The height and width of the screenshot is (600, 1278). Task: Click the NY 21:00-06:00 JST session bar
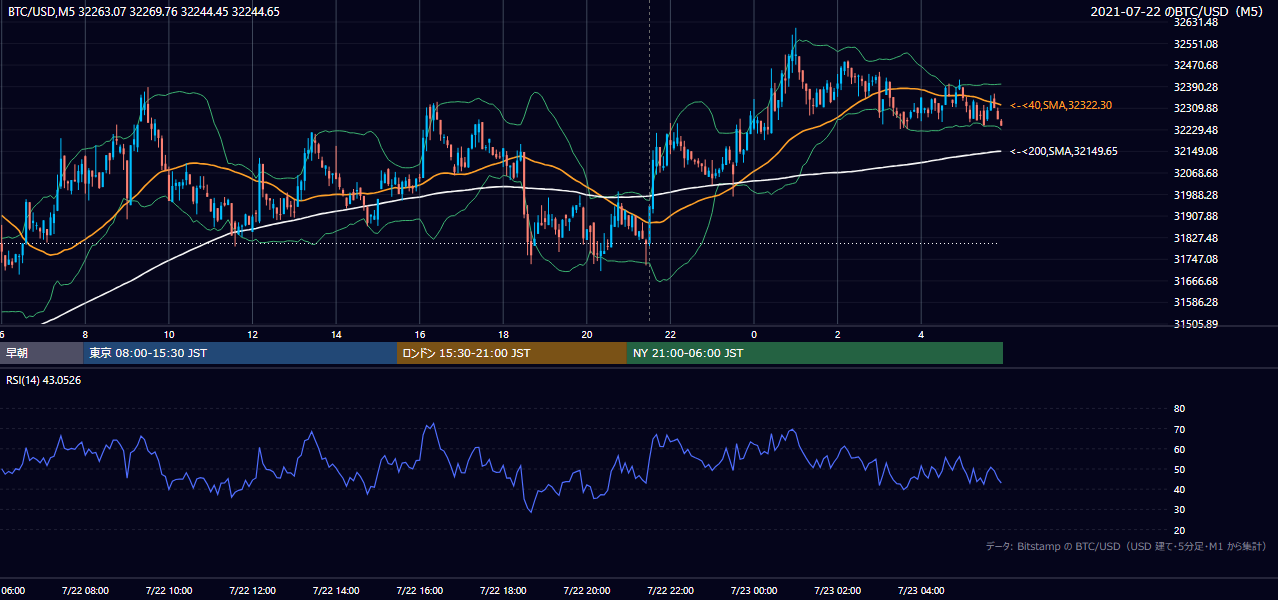(815, 353)
